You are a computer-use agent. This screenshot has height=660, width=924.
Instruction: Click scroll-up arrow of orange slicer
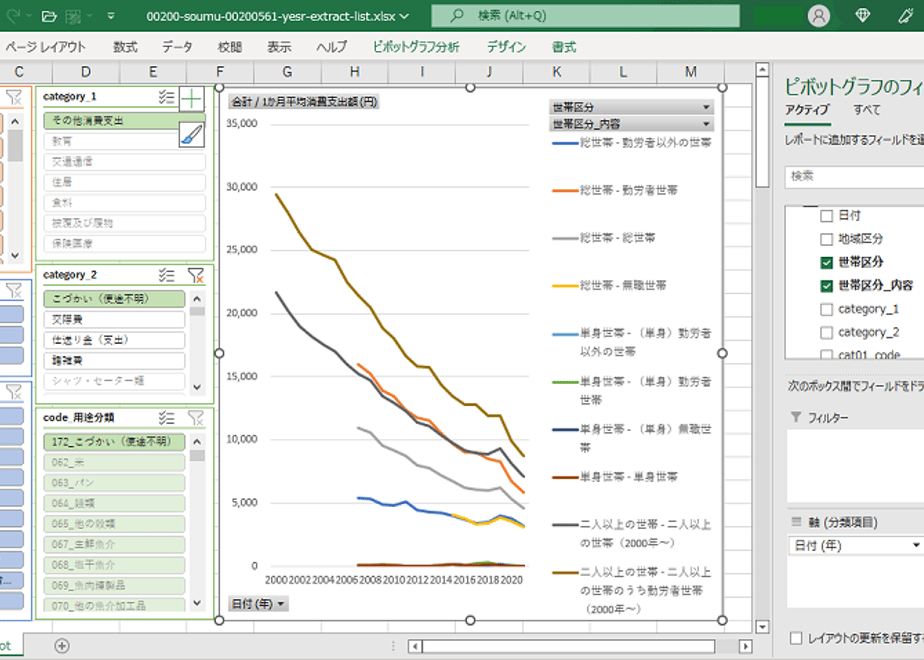15,122
